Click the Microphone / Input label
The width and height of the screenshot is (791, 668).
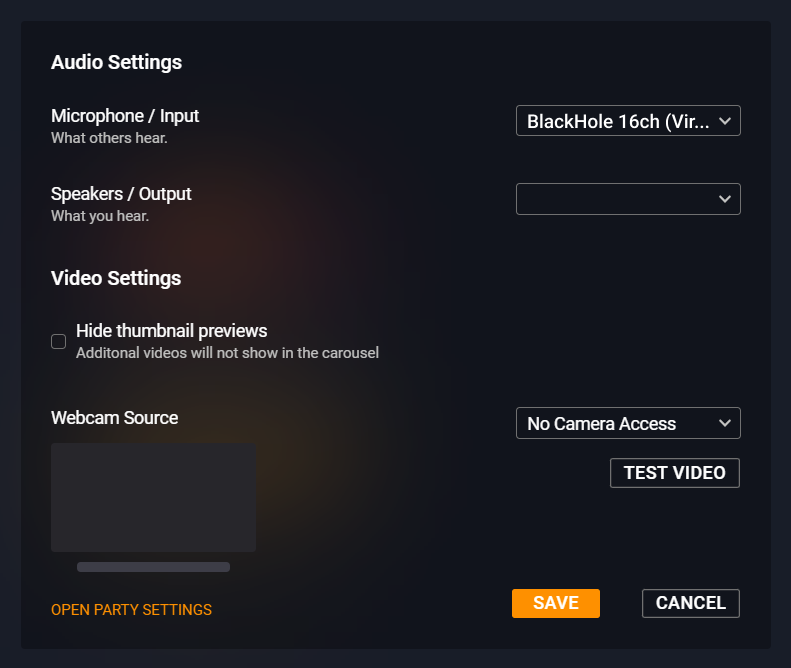(x=125, y=116)
